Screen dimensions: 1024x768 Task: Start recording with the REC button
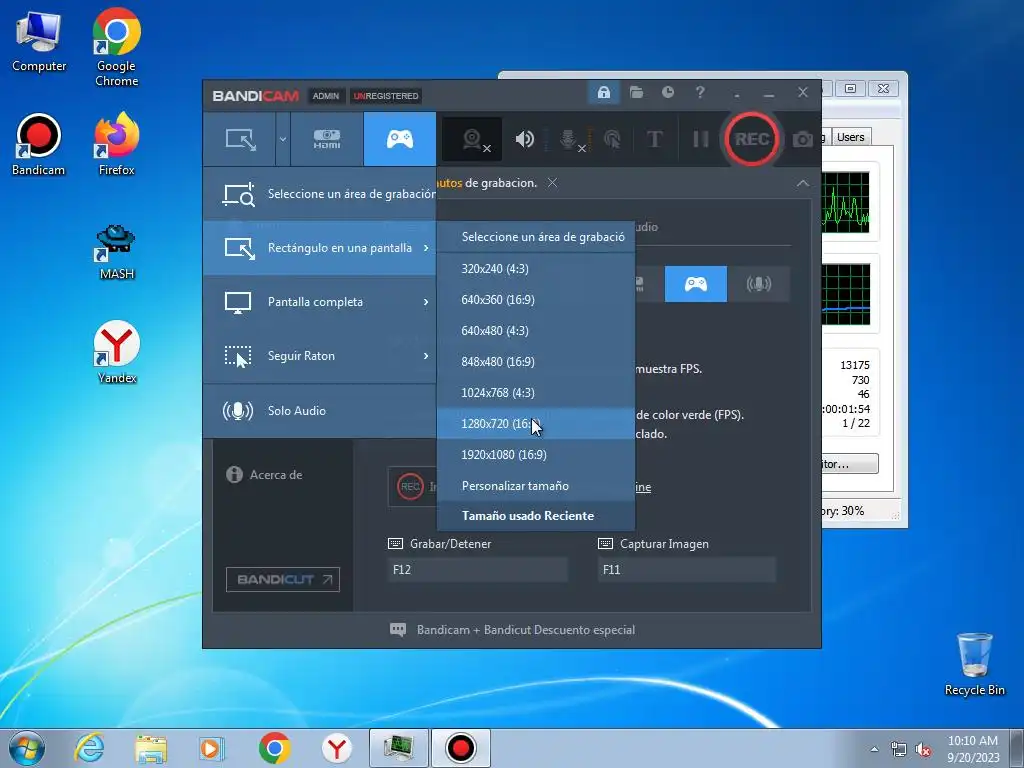click(x=752, y=139)
